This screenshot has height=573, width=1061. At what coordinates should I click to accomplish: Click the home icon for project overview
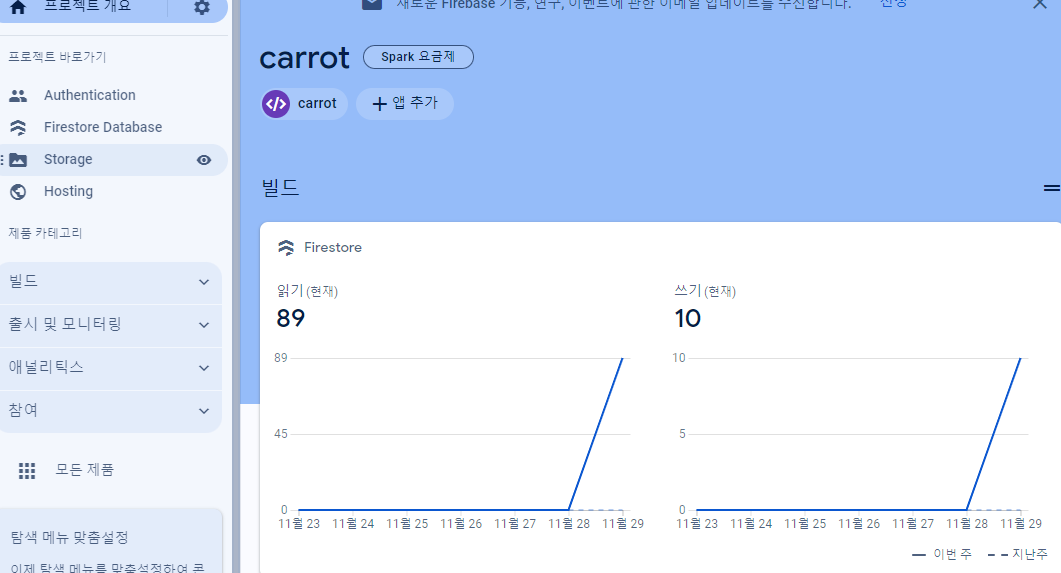pyautogui.click(x=18, y=7)
